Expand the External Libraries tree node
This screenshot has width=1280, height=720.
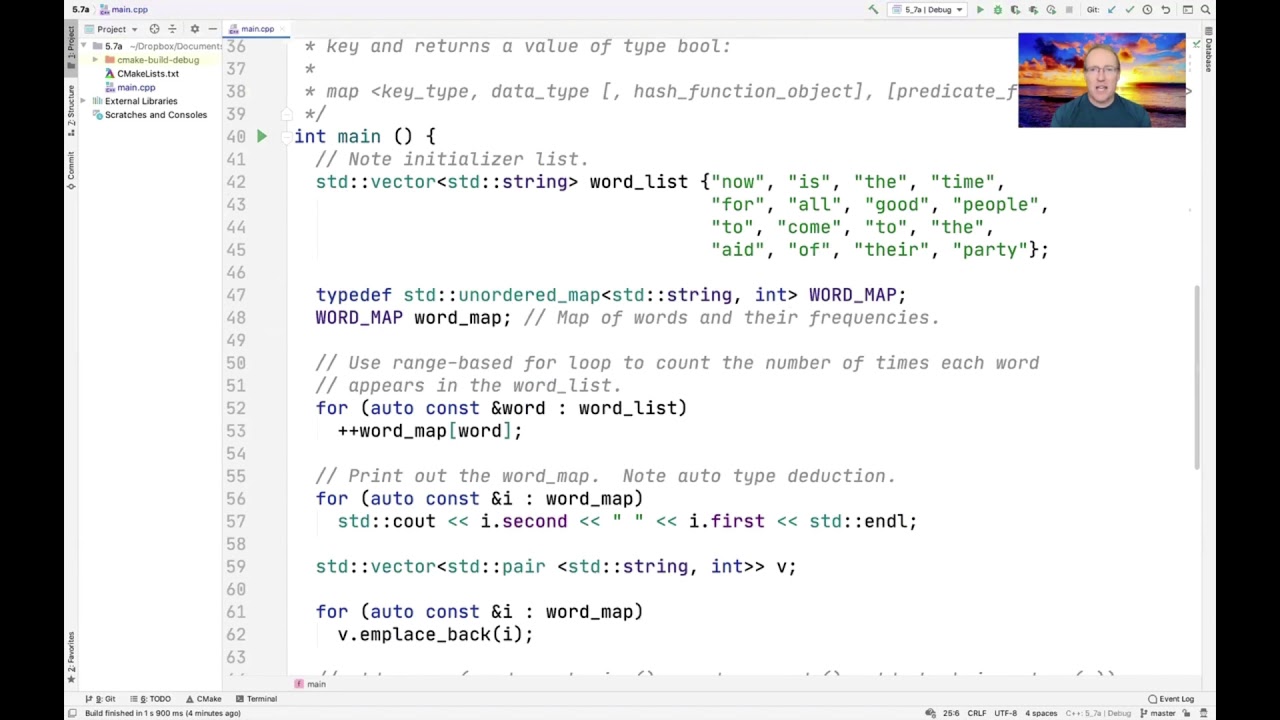tap(83, 100)
